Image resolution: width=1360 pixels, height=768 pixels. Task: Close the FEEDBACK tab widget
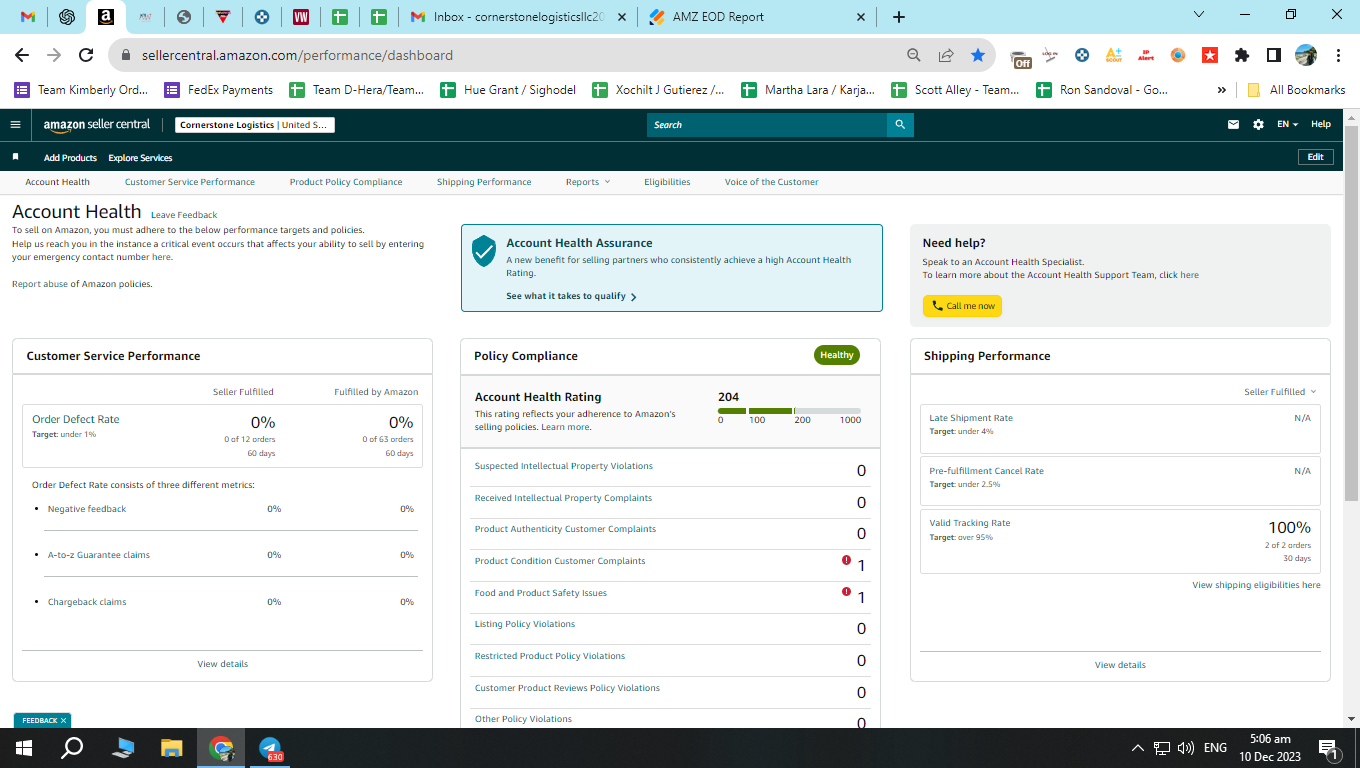[63, 720]
